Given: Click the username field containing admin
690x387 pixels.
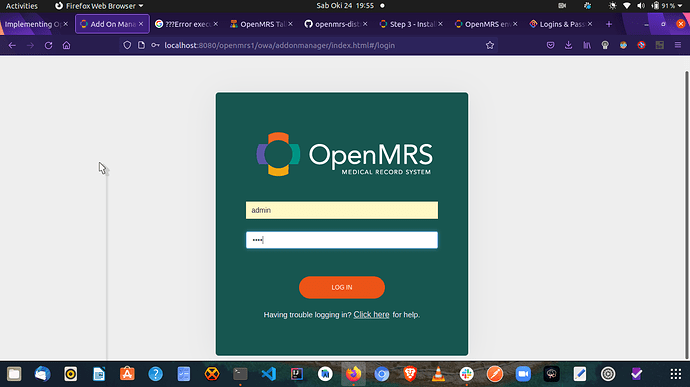Looking at the screenshot, I should tap(342, 210).
